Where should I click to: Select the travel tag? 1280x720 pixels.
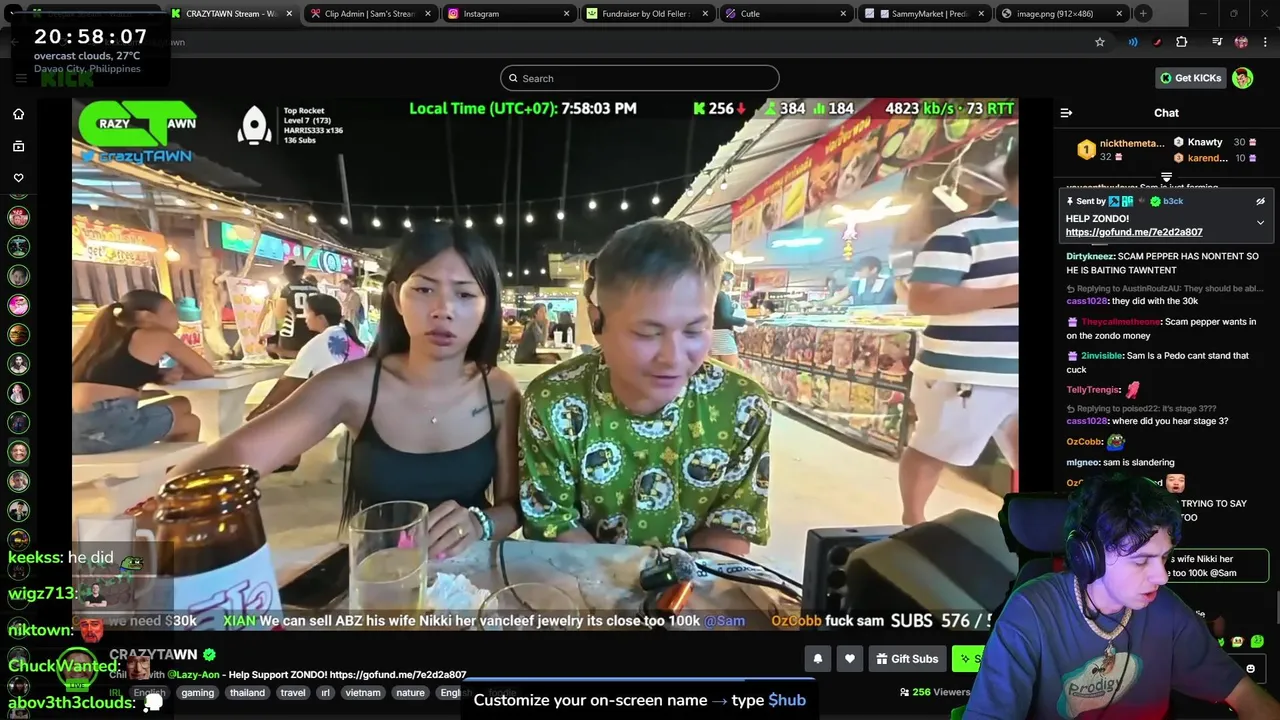pyautogui.click(x=293, y=693)
